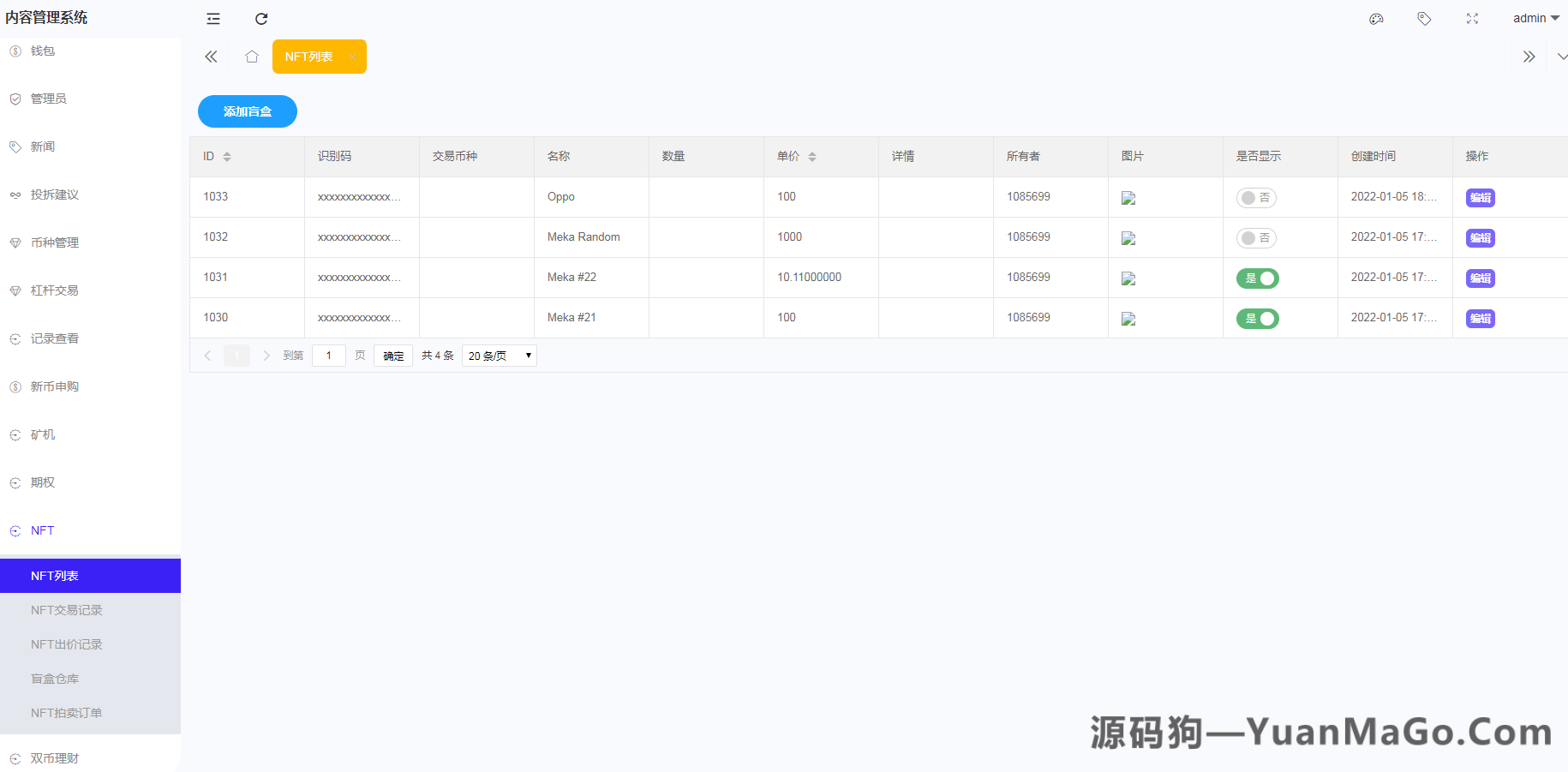This screenshot has width=1568, height=772.
Task: Click the double-left arrow to scroll tabs back
Action: click(211, 56)
